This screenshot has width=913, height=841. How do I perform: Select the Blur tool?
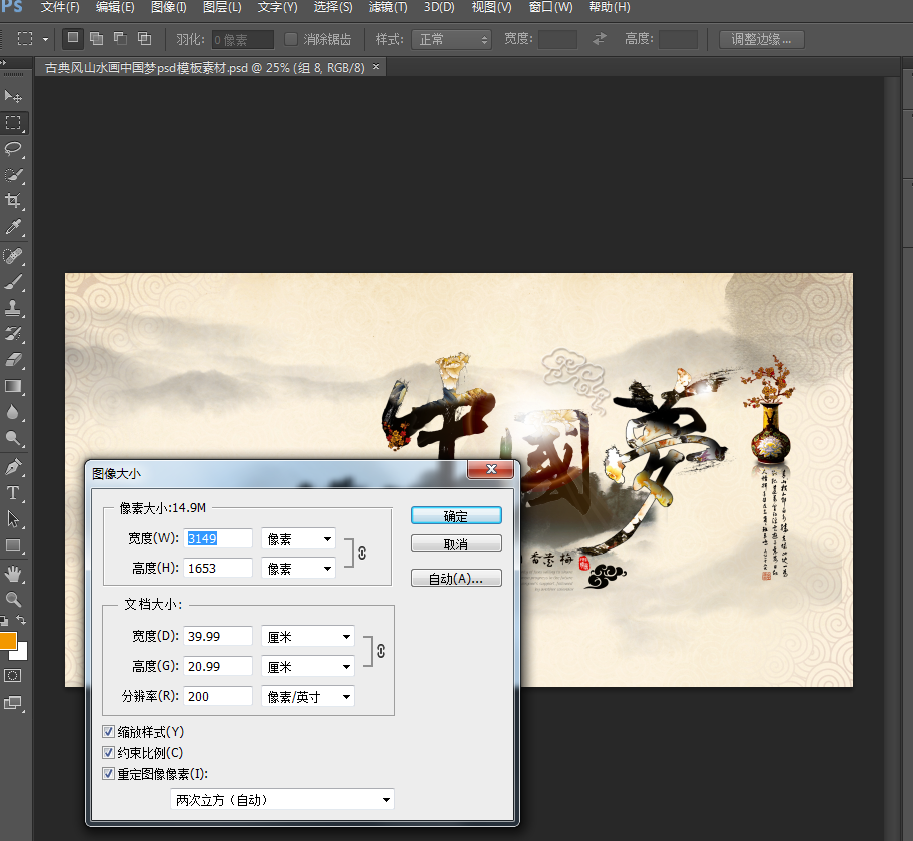coord(13,412)
